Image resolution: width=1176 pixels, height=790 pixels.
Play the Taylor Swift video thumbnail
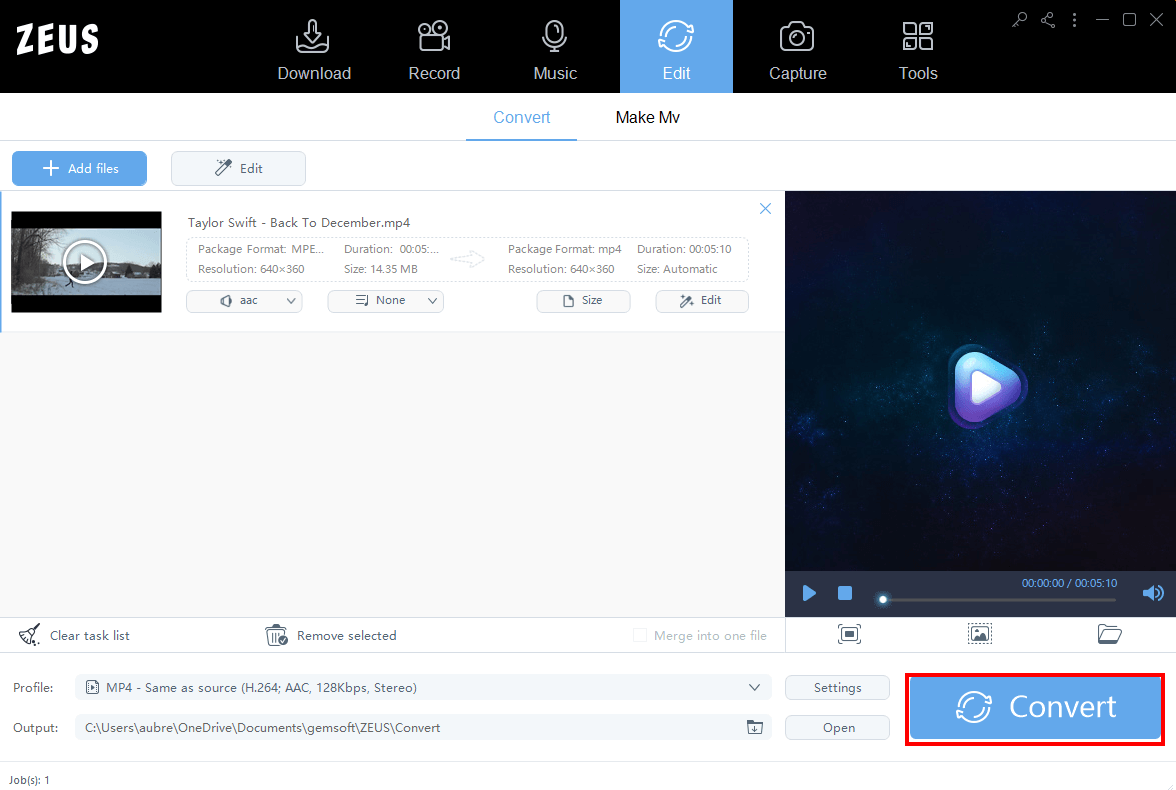coord(86,262)
